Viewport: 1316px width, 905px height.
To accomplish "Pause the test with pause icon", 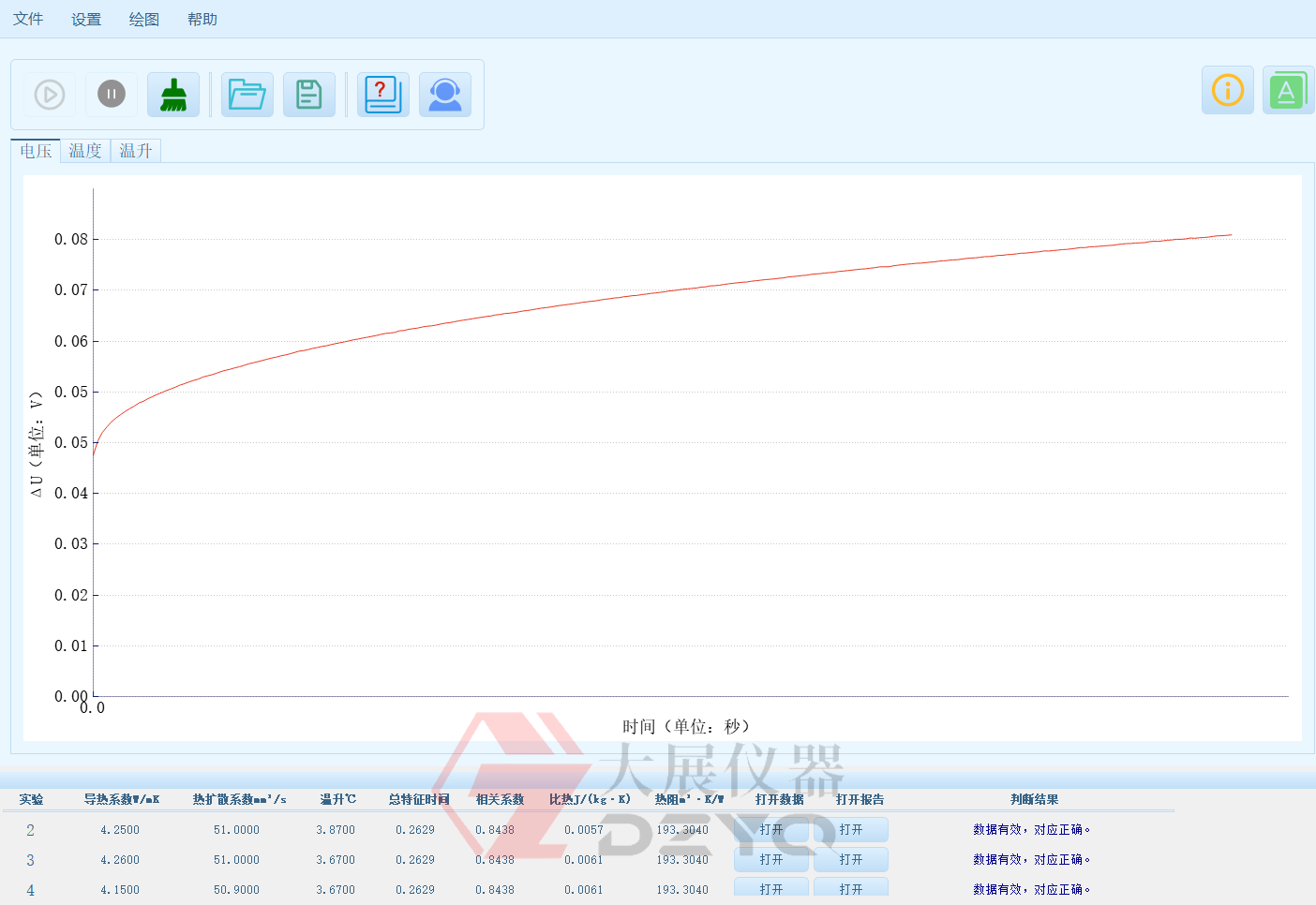I will tap(112, 95).
